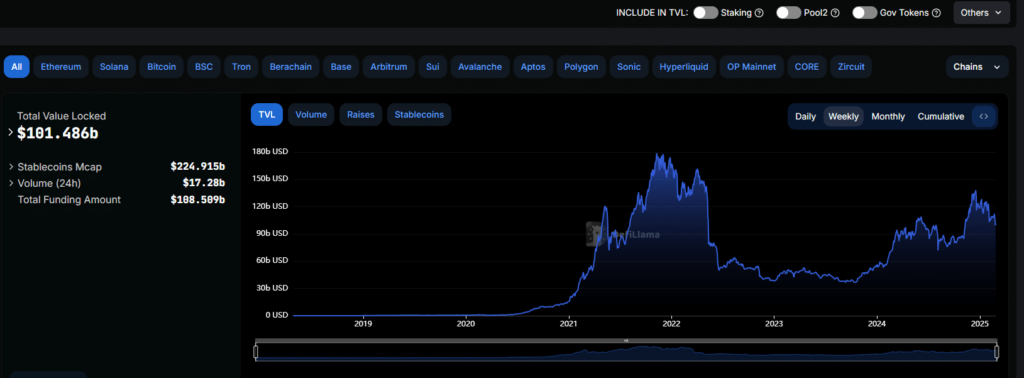Click the embed code icon next to Cumulative
The image size is (1024, 378).
click(984, 117)
